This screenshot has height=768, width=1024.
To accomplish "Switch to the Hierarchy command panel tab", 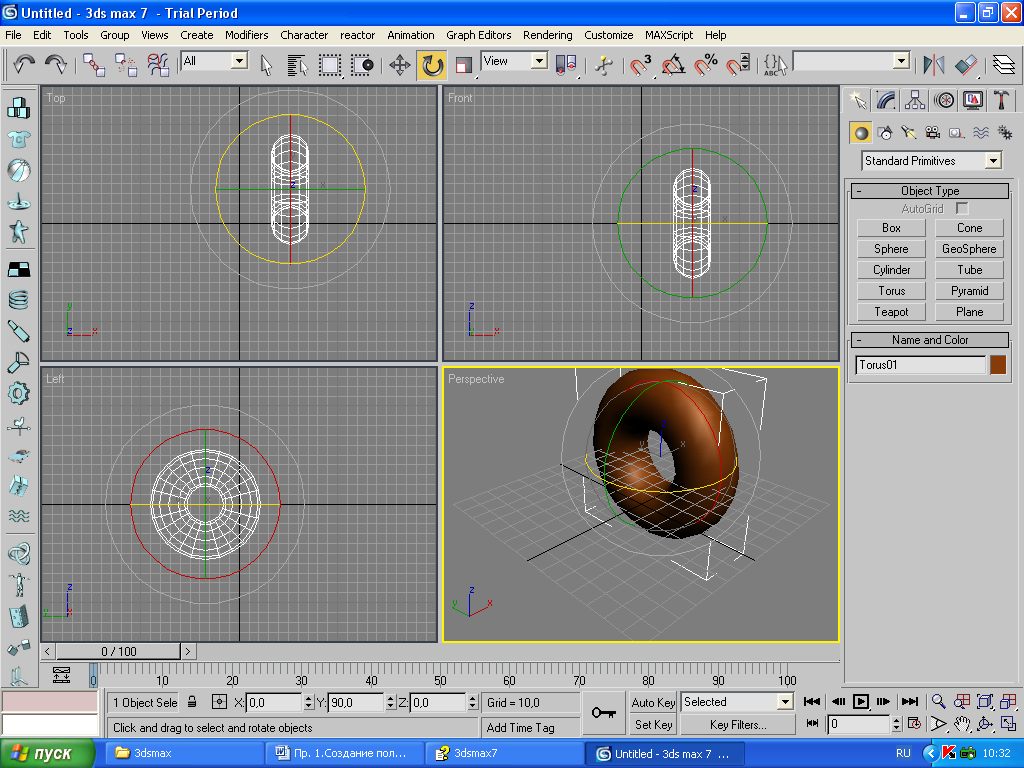I will 915,100.
